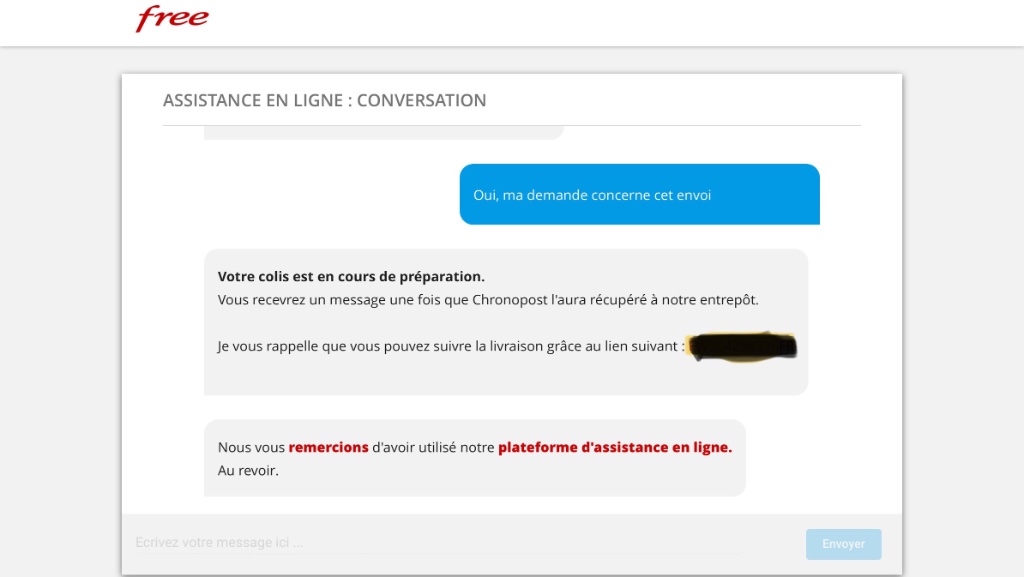Click the partially hidden message bubble at top
Screen dimensions: 1024x577
tap(383, 133)
